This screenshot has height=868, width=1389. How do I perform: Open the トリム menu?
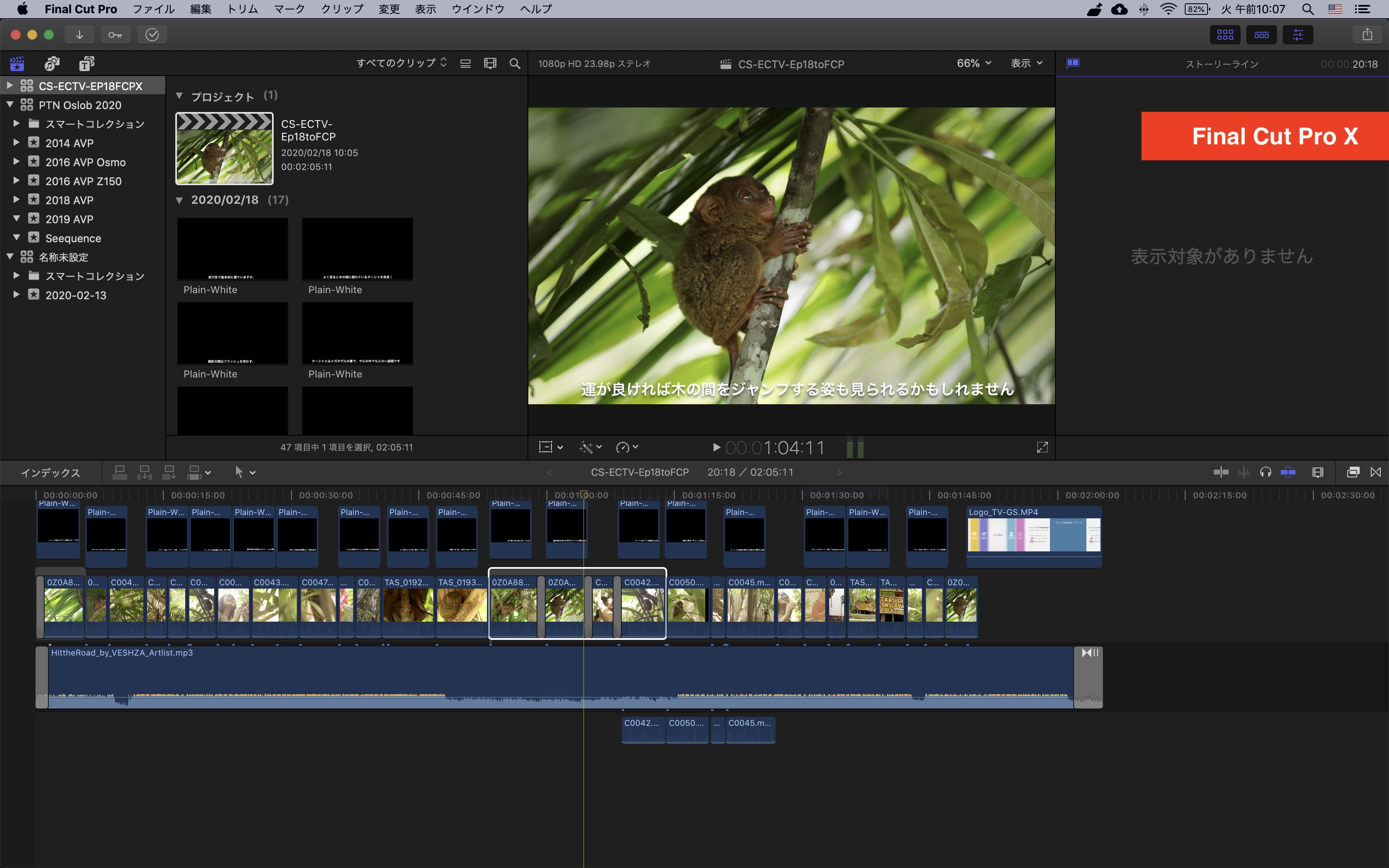pyautogui.click(x=242, y=9)
